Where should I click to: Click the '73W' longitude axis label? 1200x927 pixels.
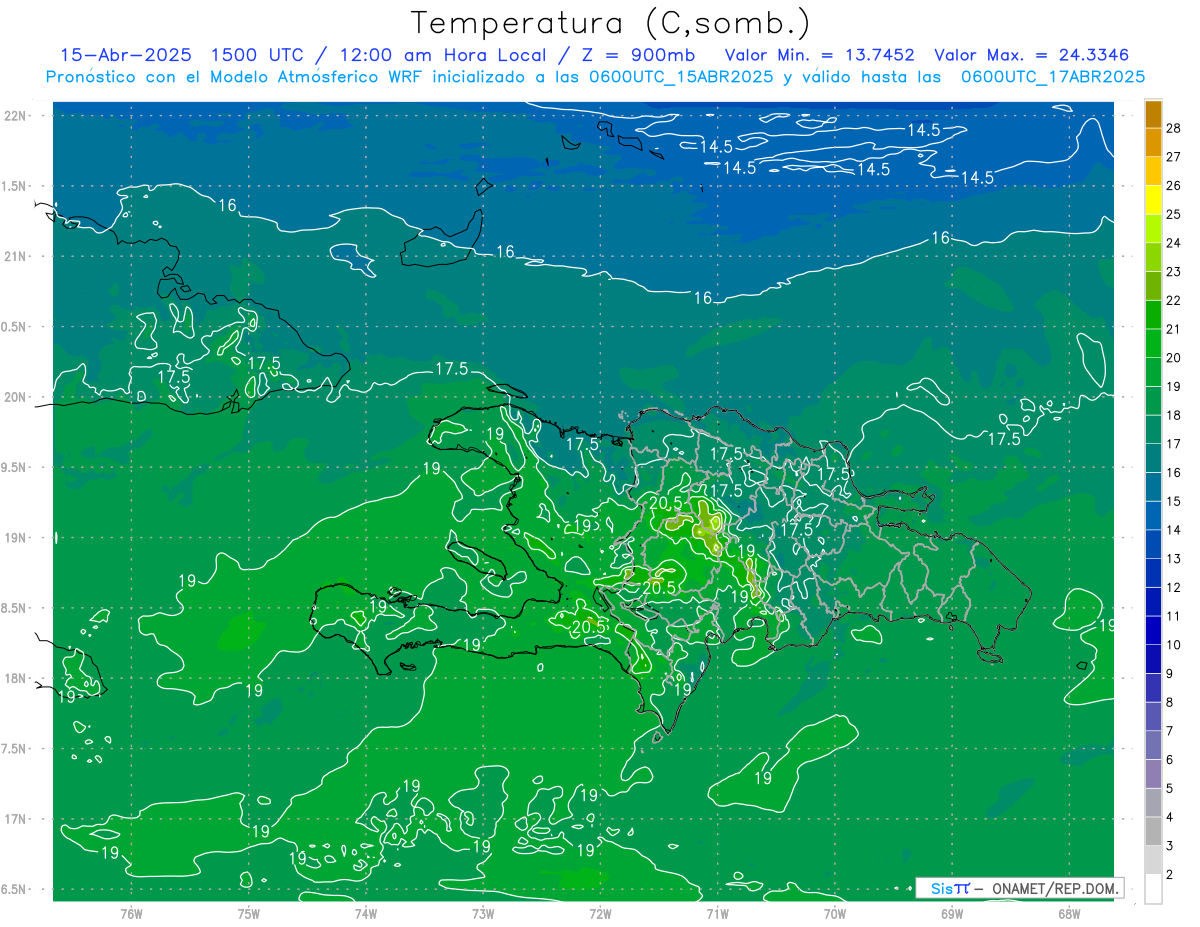483,913
